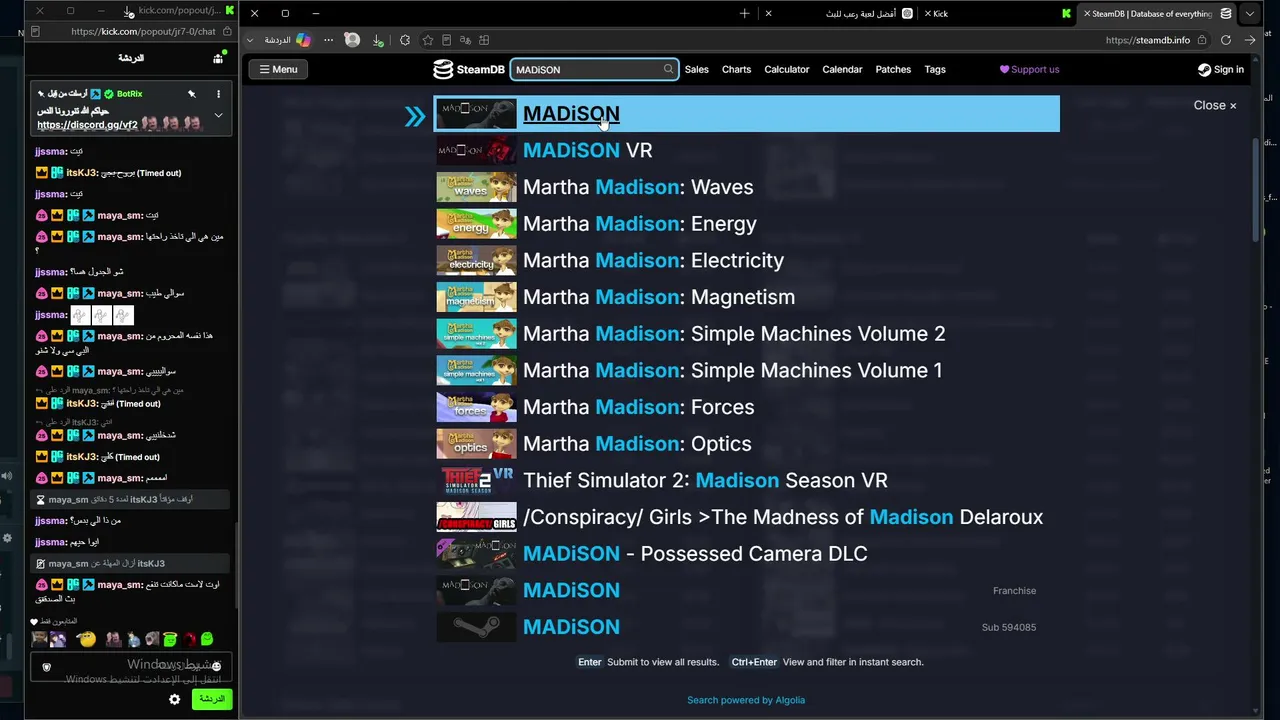Open the discord.gg link in Kick chat
The width and height of the screenshot is (1280, 720).
click(87, 126)
